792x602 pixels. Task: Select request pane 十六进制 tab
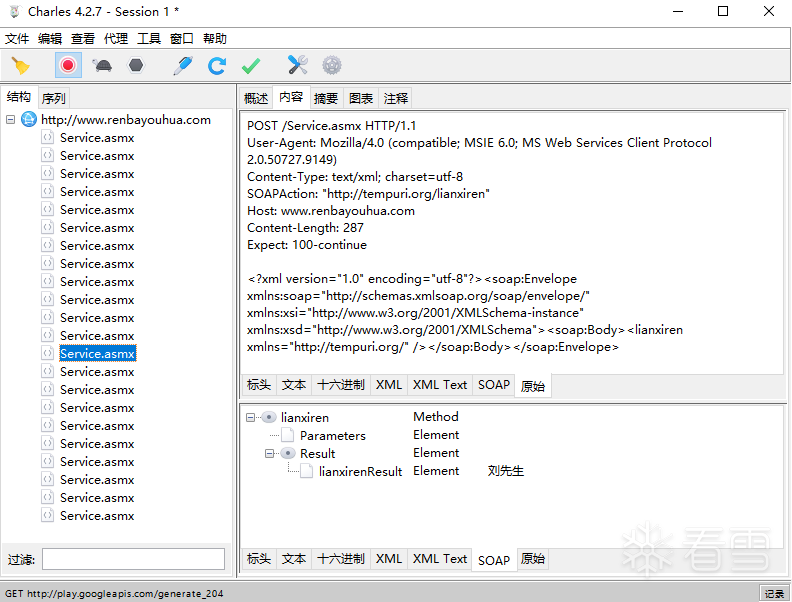[x=341, y=385]
